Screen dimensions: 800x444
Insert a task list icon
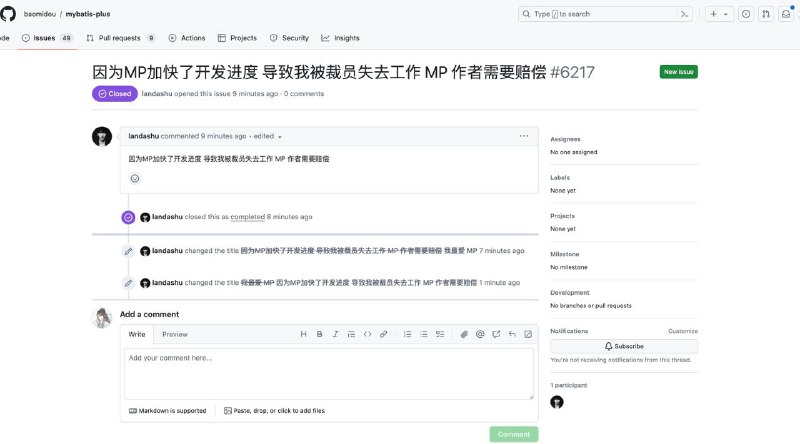(440, 334)
